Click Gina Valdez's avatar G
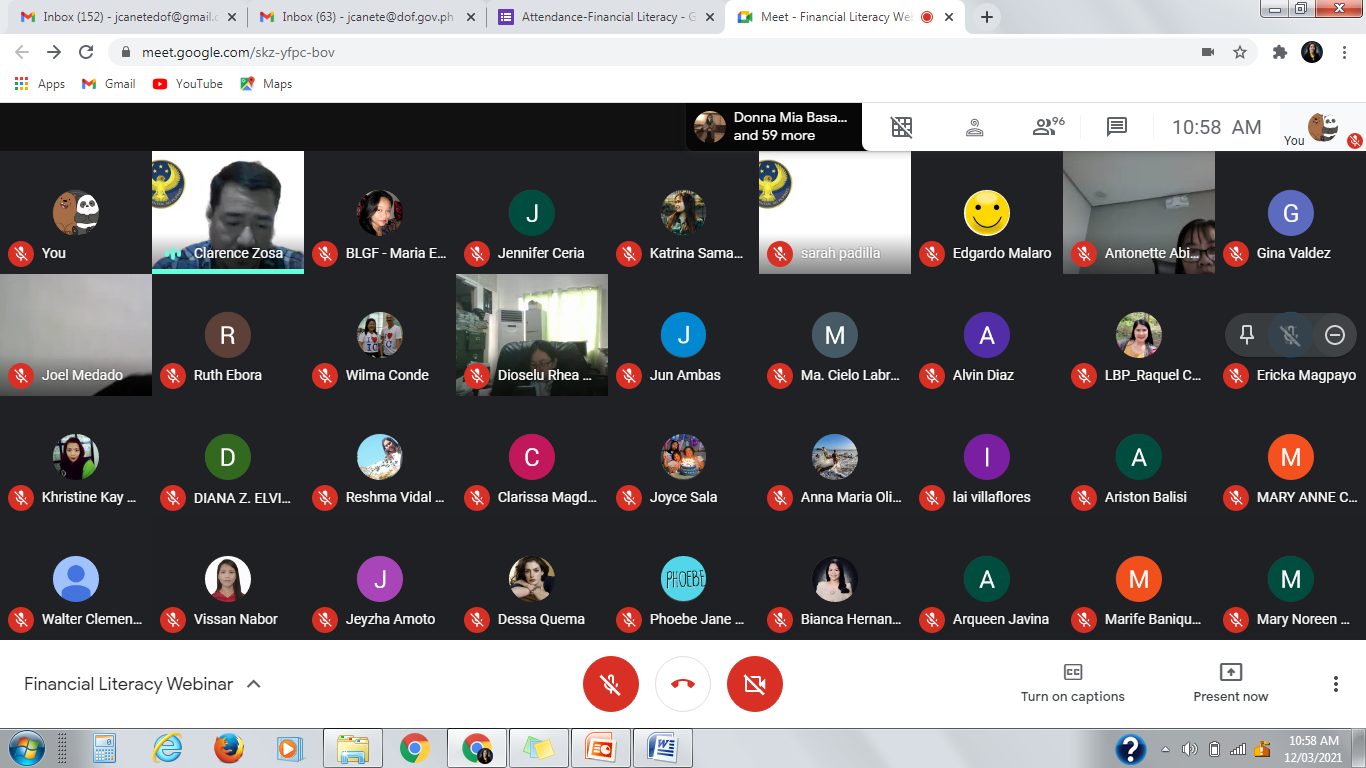1366x768 pixels. [1291, 213]
